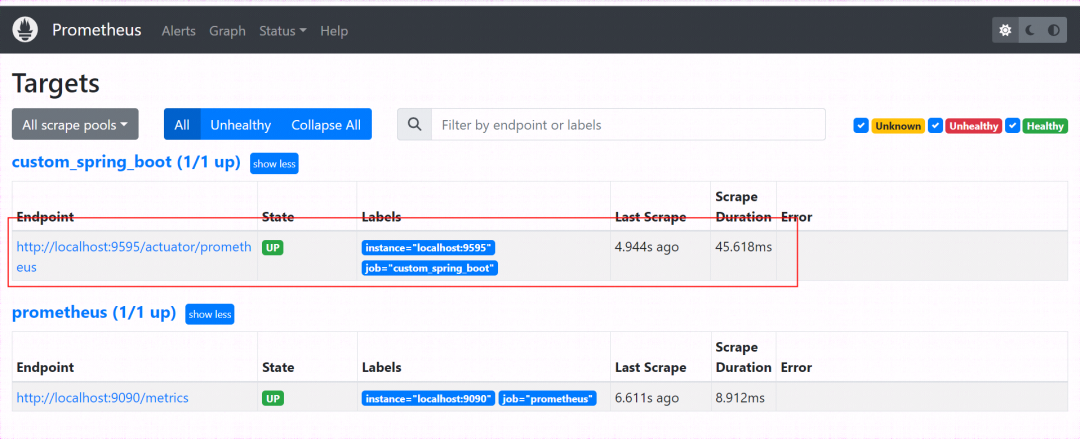Click the prometheus (1/1 up) heading
The image size is (1080, 439).
(x=94, y=313)
